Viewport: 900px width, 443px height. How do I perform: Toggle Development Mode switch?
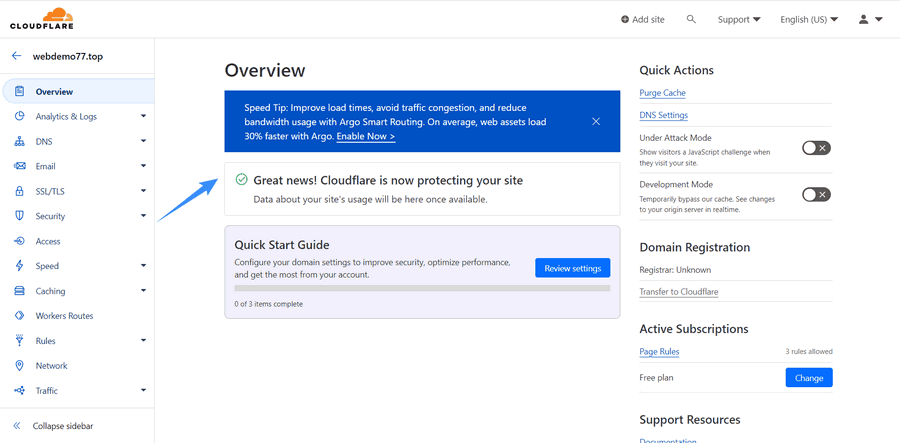816,195
